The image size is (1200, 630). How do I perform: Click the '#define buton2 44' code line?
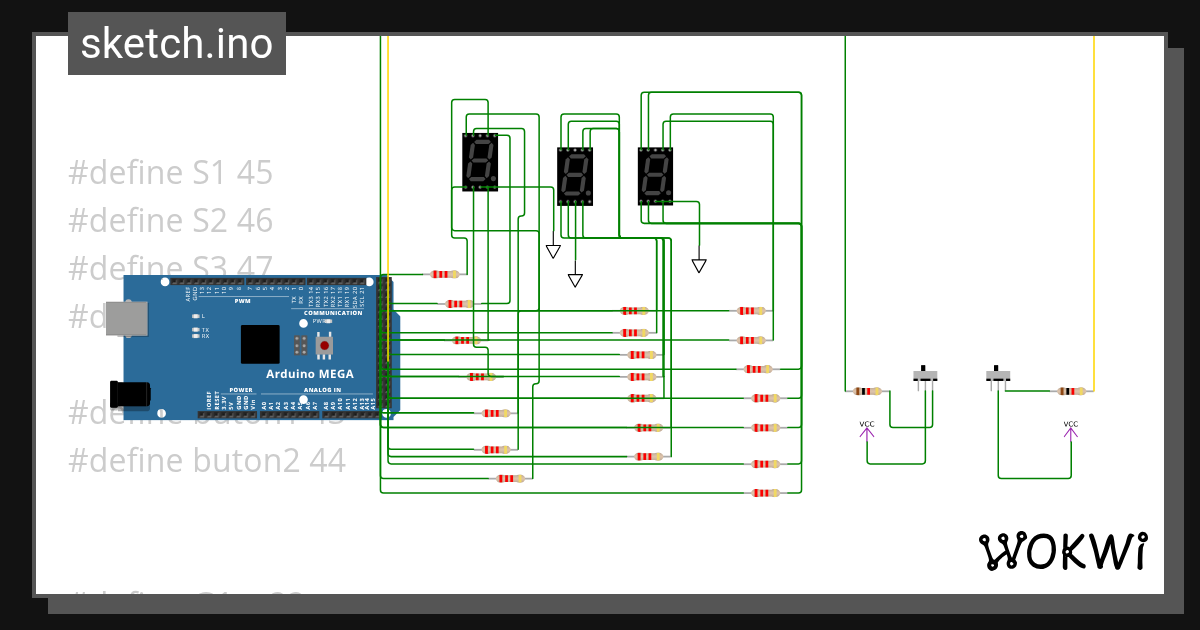click(205, 460)
